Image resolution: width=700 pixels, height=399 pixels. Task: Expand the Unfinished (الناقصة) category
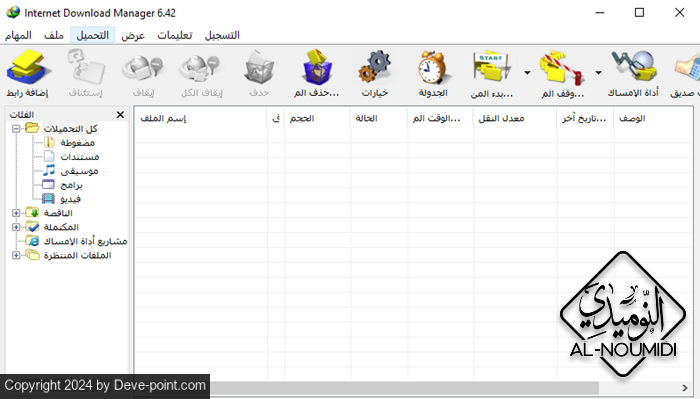16,213
